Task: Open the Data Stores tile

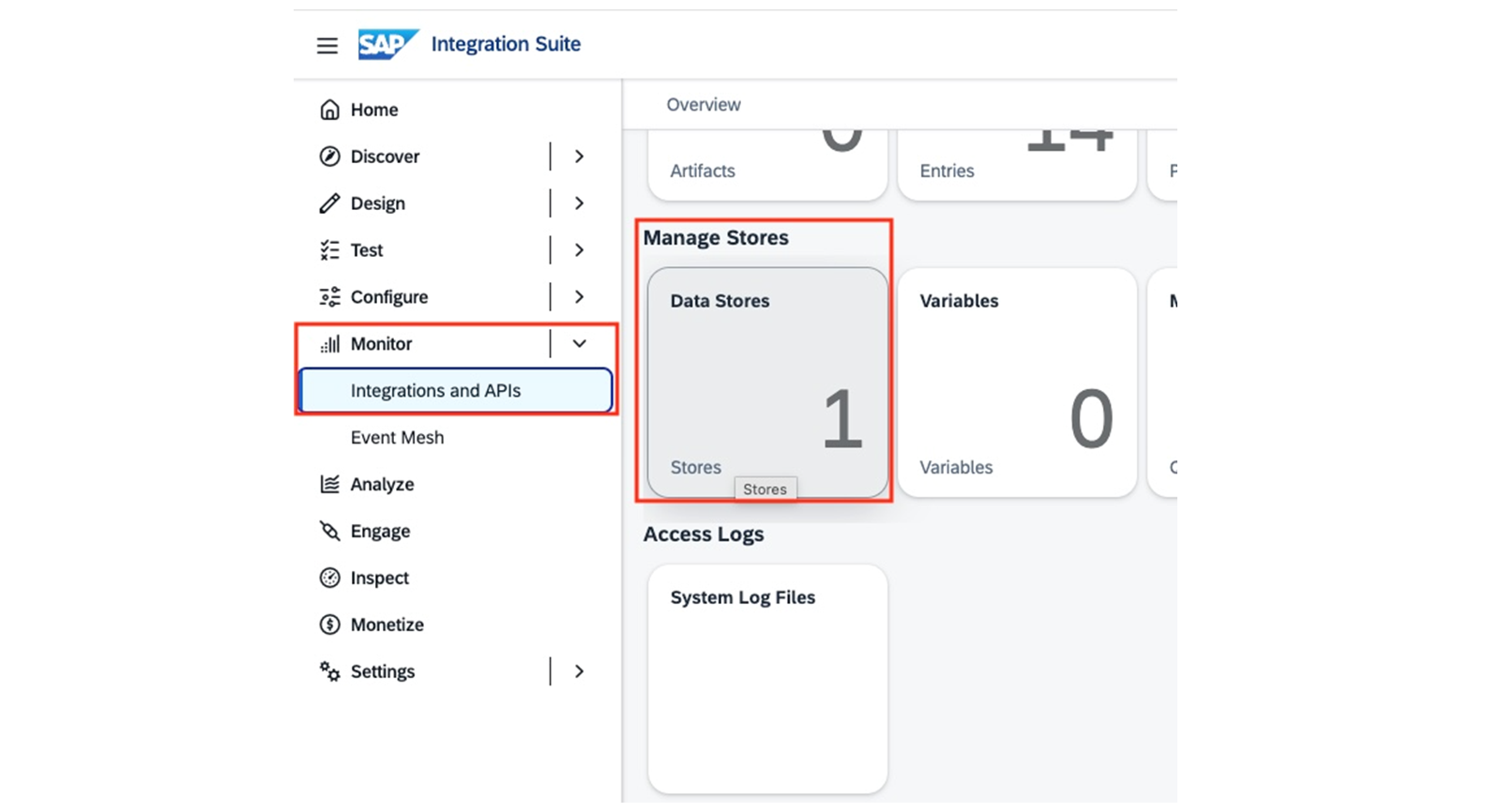Action: click(767, 383)
